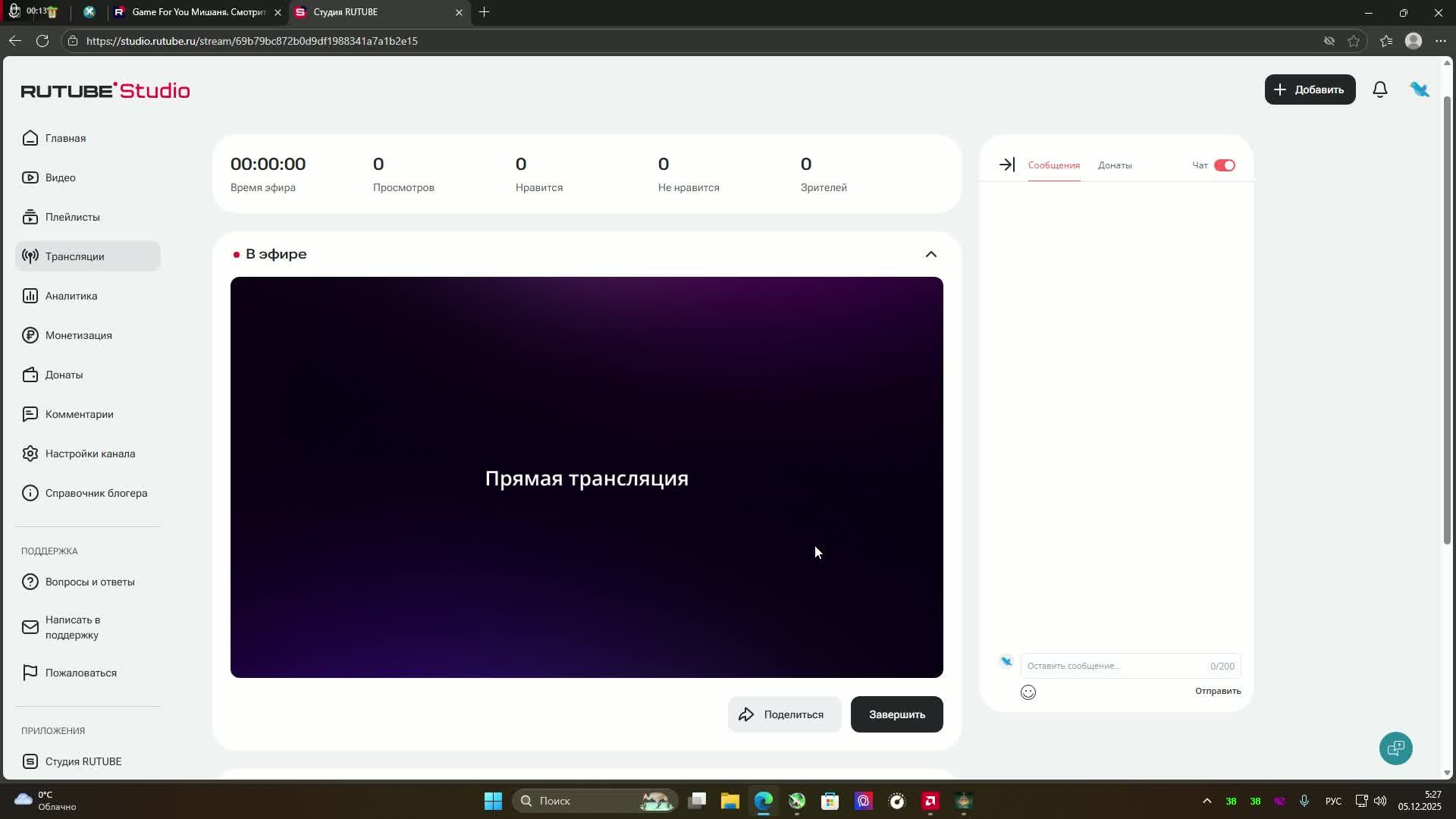Switch to the Донаты tab in chat
1456x819 pixels.
click(1114, 165)
